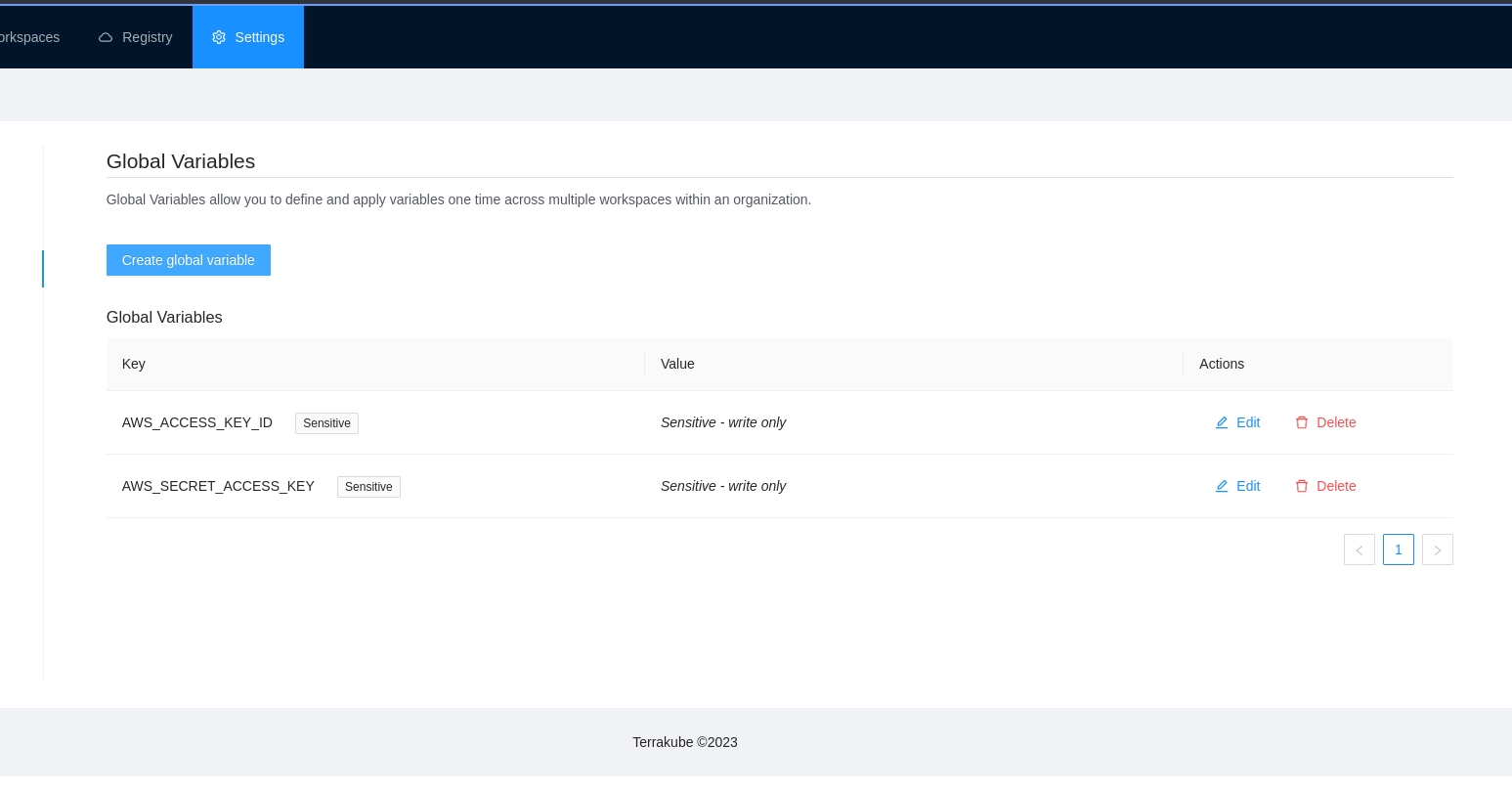Click the AWS_SECRET_ACCESS_KEY key name
This screenshot has width=1512, height=791.
[218, 486]
